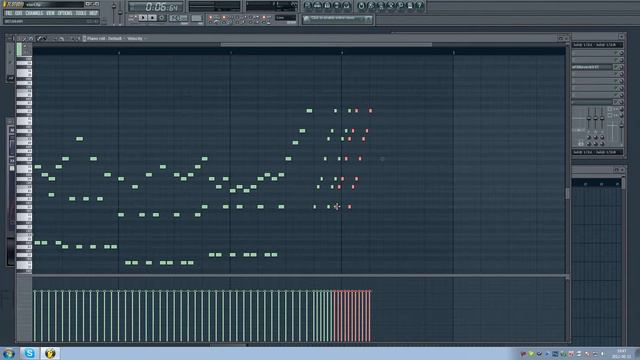Adjust the master pitch slider
640x360 pixels.
pyautogui.click(x=120, y=12)
